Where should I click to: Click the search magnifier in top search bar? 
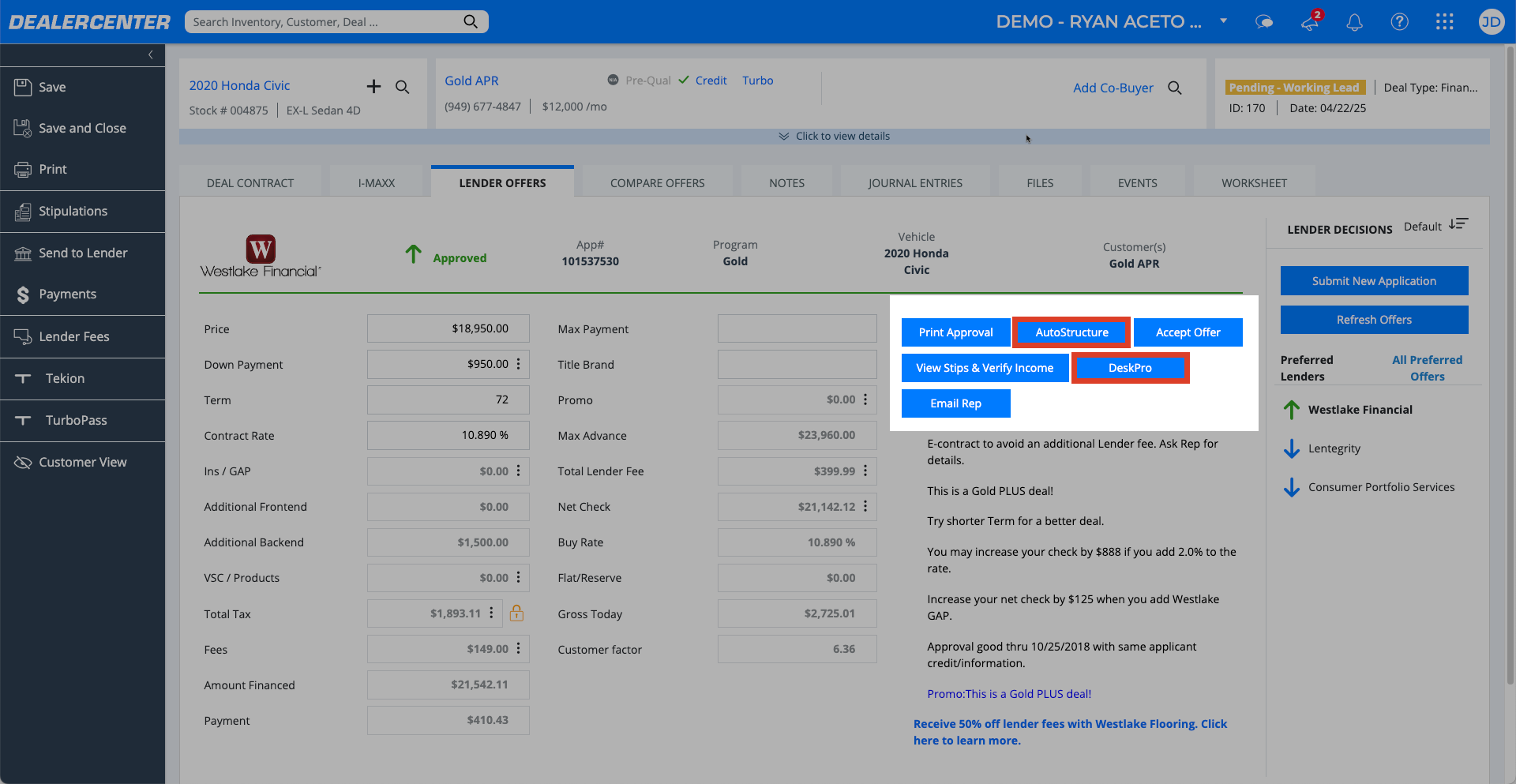pos(471,21)
